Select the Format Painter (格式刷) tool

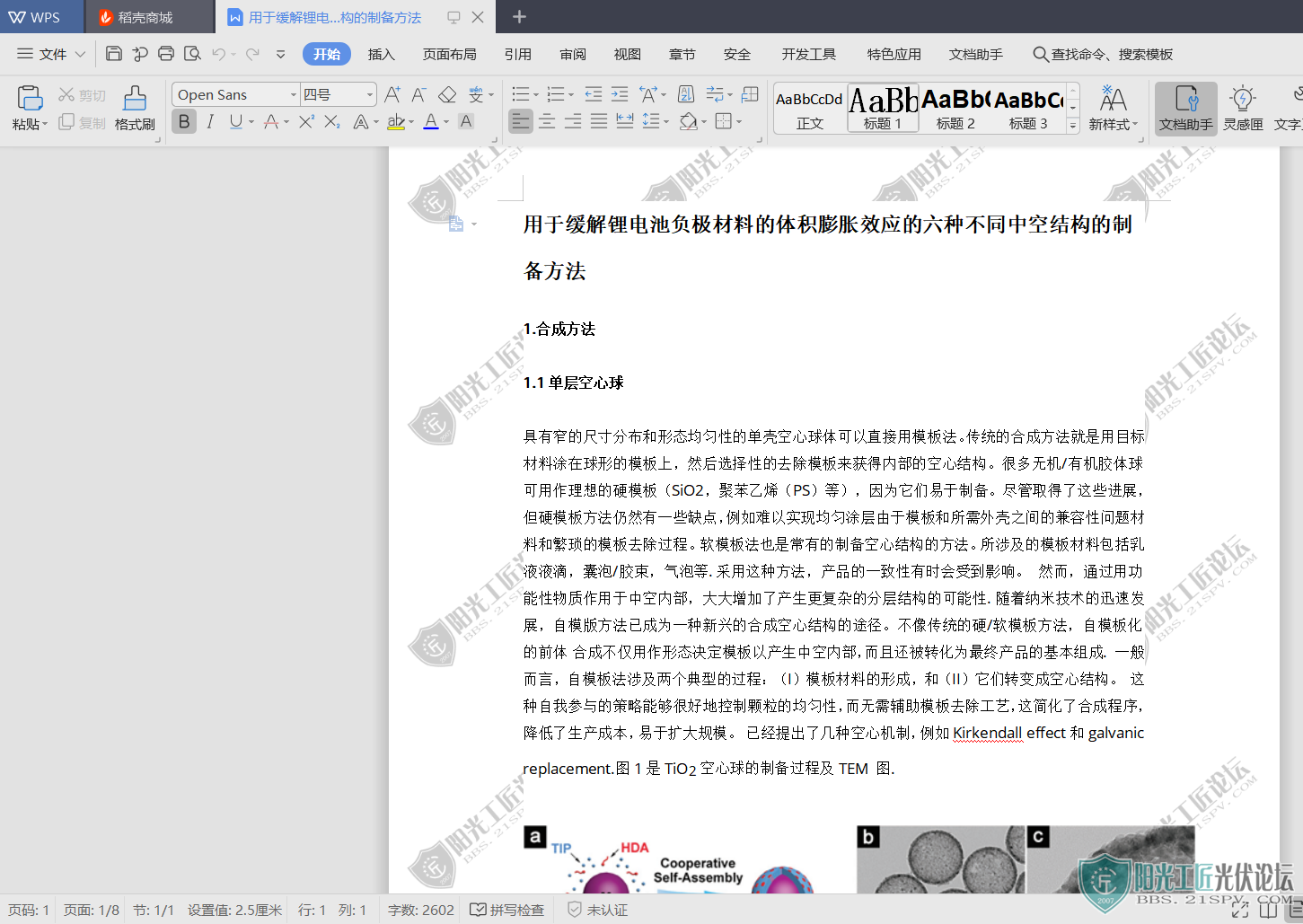[x=135, y=108]
